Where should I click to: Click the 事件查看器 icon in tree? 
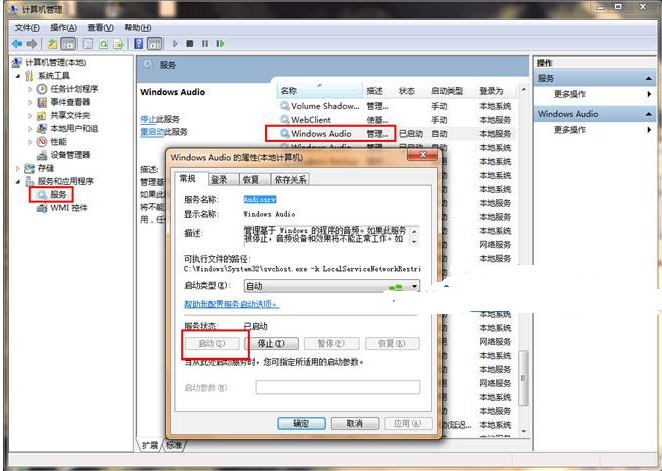[42, 102]
